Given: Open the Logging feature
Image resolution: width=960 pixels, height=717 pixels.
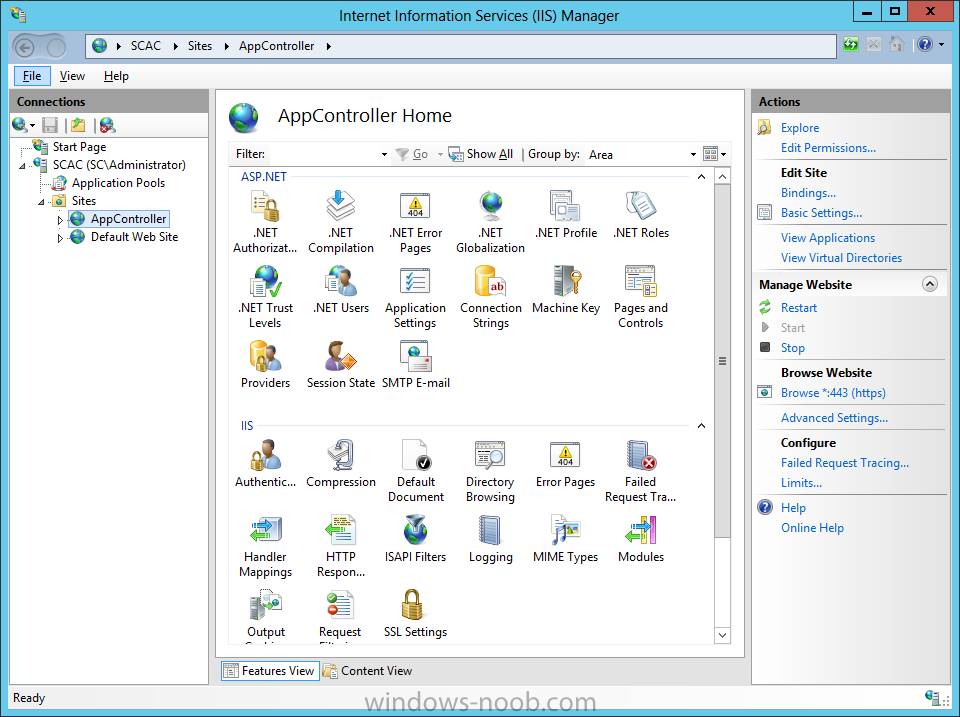Looking at the screenshot, I should (490, 539).
